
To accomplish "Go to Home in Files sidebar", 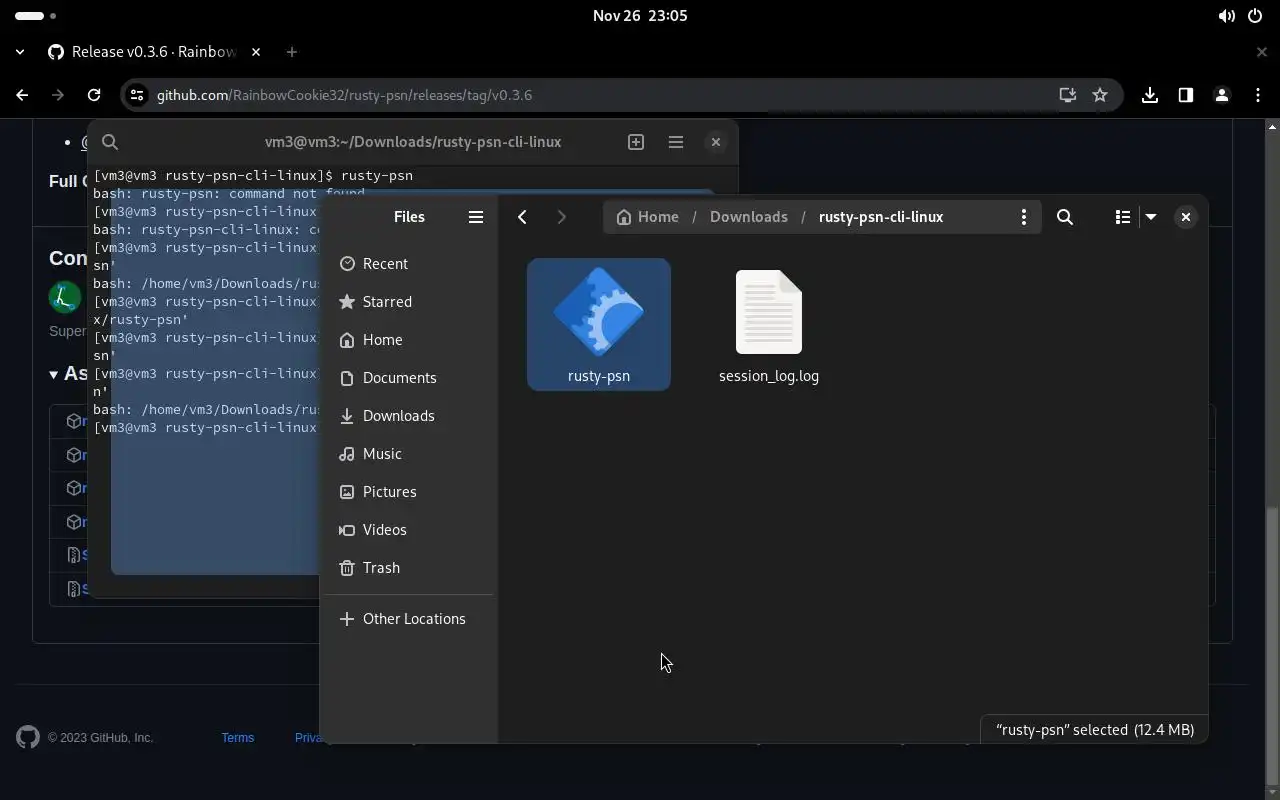I will click(x=410, y=340).
